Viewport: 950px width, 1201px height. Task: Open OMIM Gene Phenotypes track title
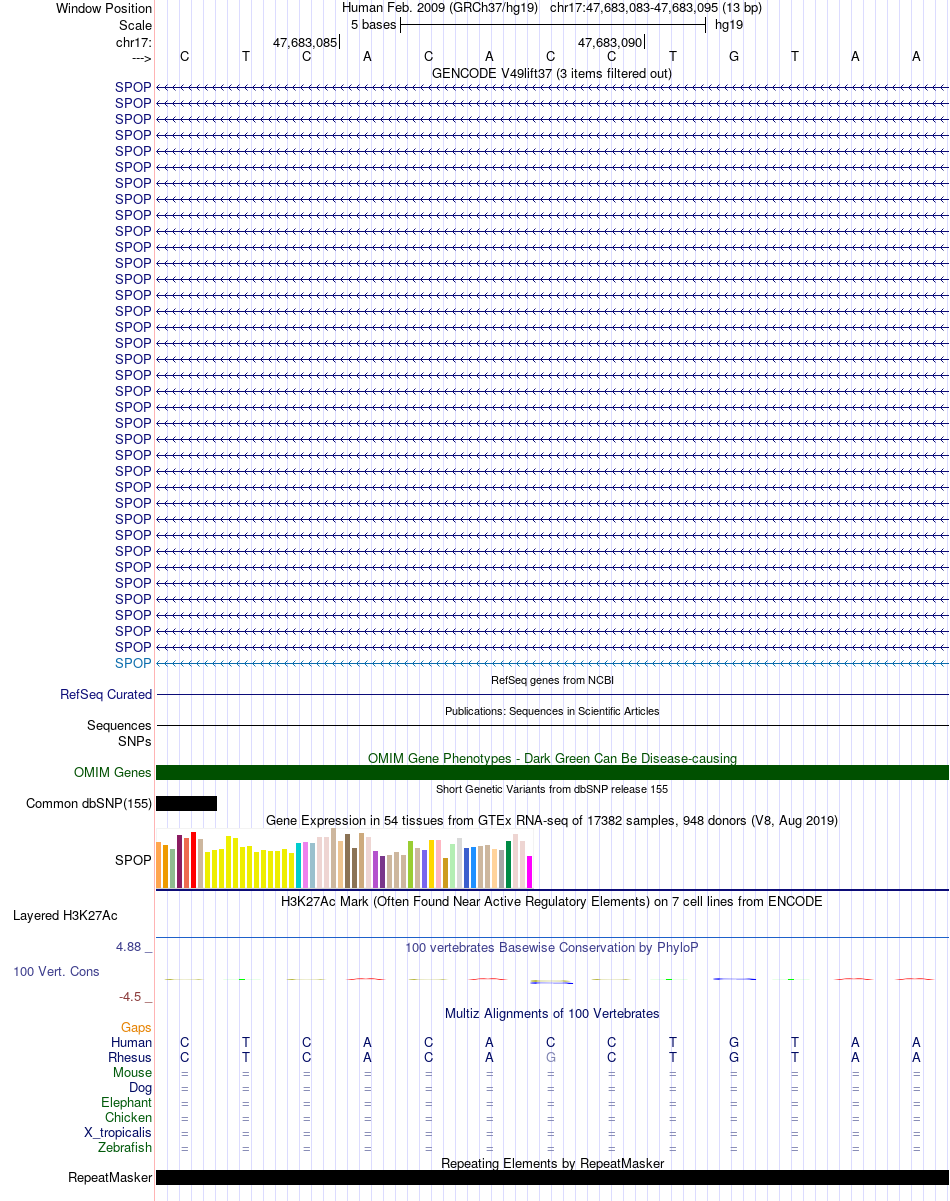coord(552,758)
